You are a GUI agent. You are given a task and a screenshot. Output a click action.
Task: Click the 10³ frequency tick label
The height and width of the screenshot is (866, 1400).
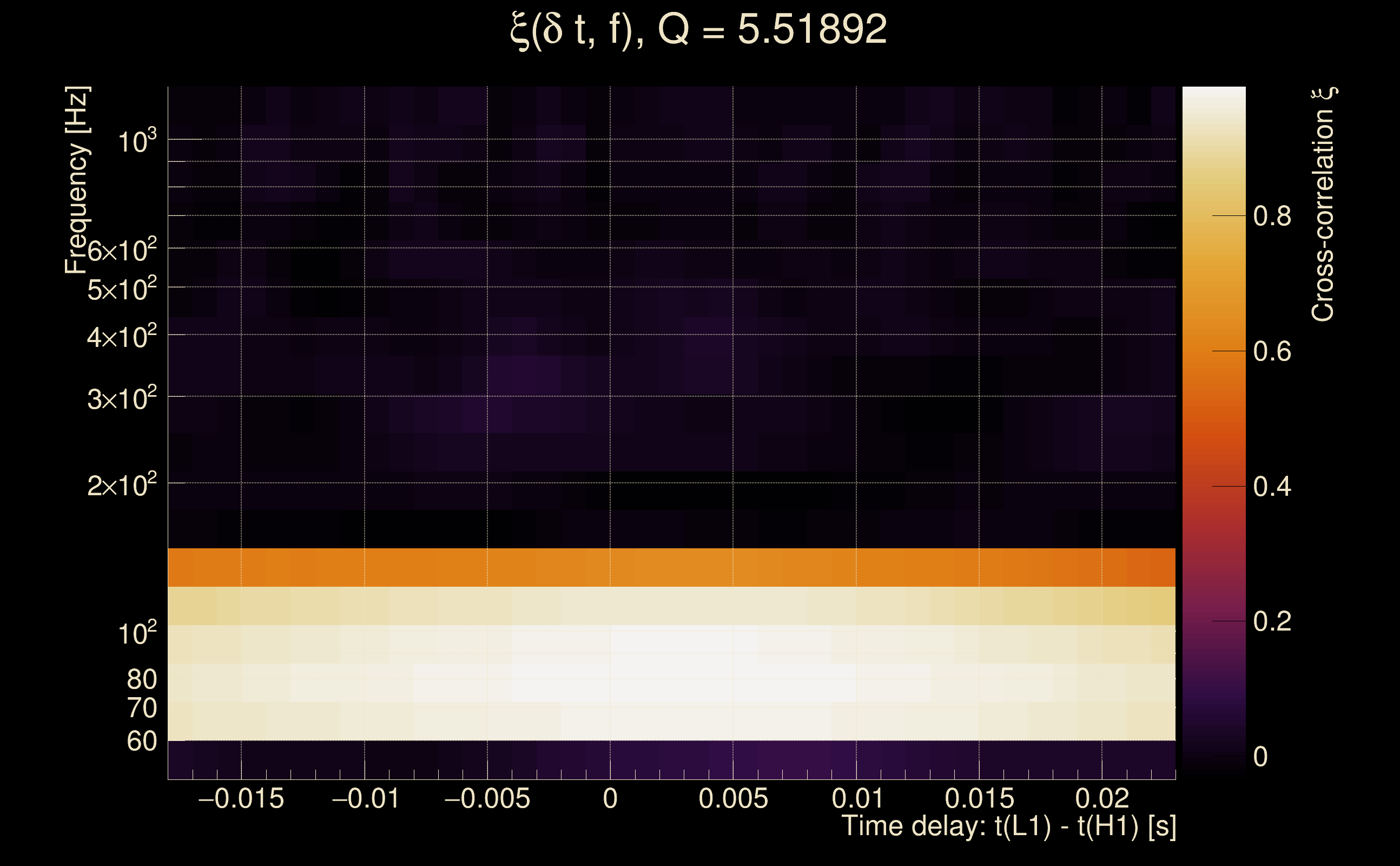[x=137, y=141]
